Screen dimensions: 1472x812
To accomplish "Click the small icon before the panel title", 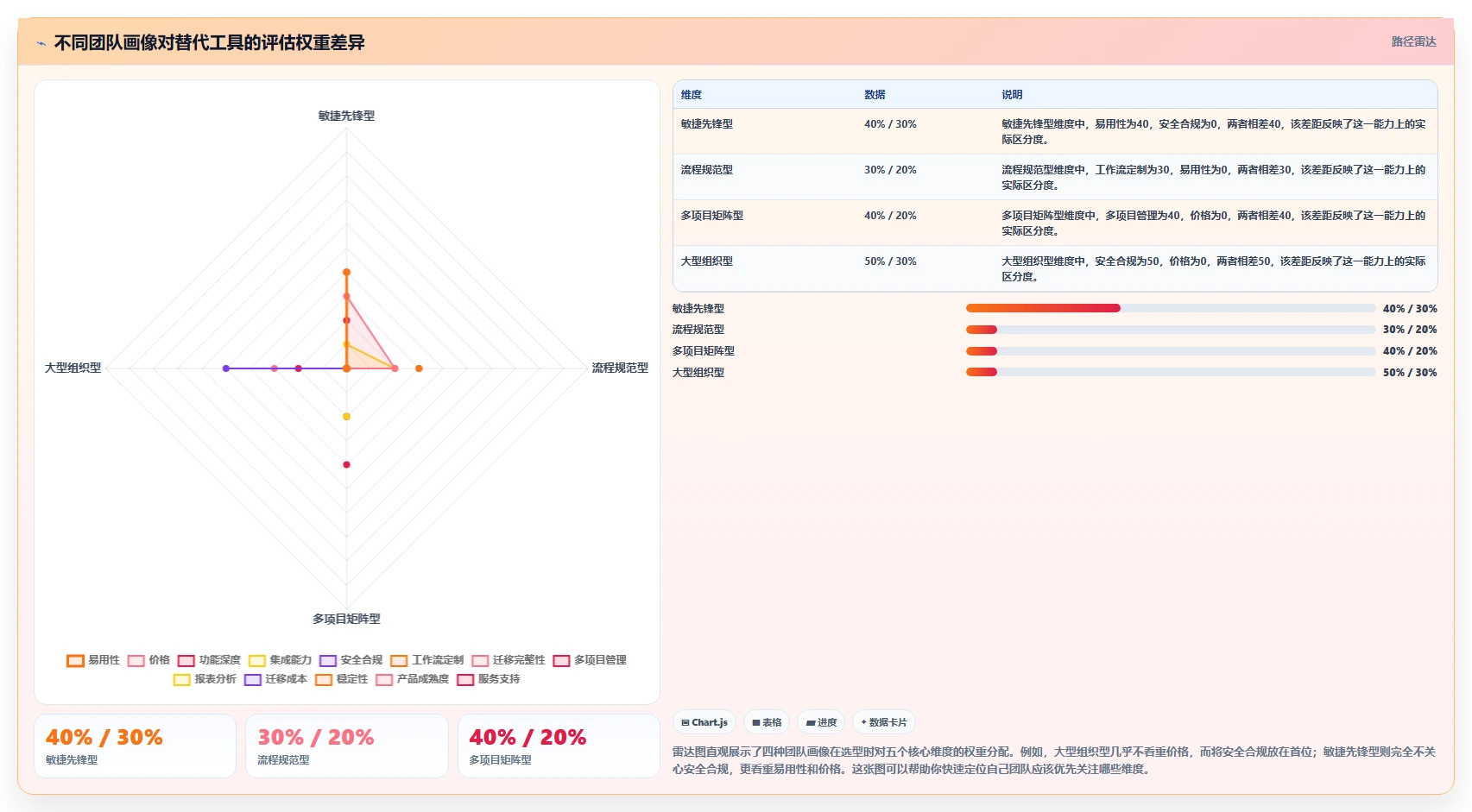I will click(x=41, y=43).
